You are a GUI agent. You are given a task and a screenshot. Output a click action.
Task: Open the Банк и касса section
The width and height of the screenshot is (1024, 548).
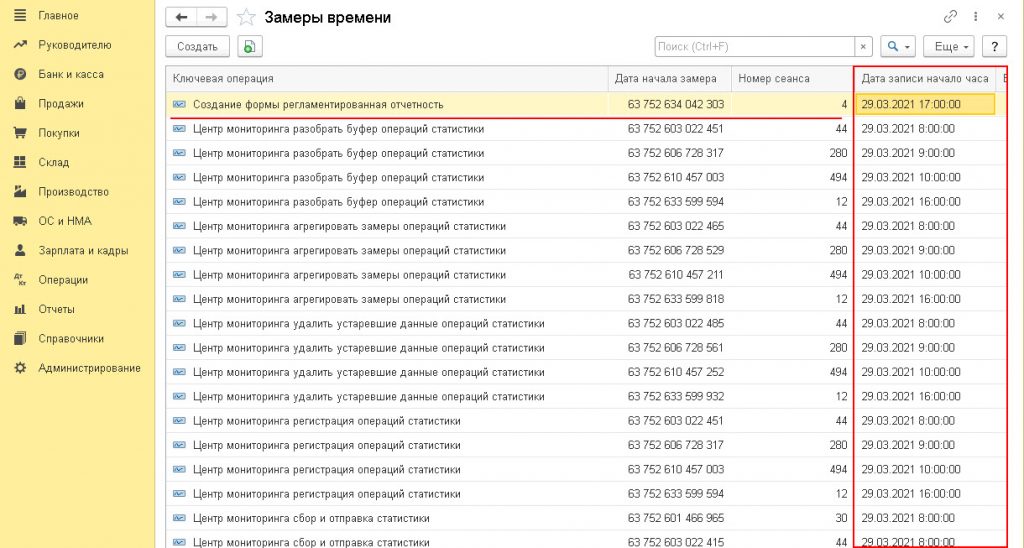pyautogui.click(x=70, y=74)
